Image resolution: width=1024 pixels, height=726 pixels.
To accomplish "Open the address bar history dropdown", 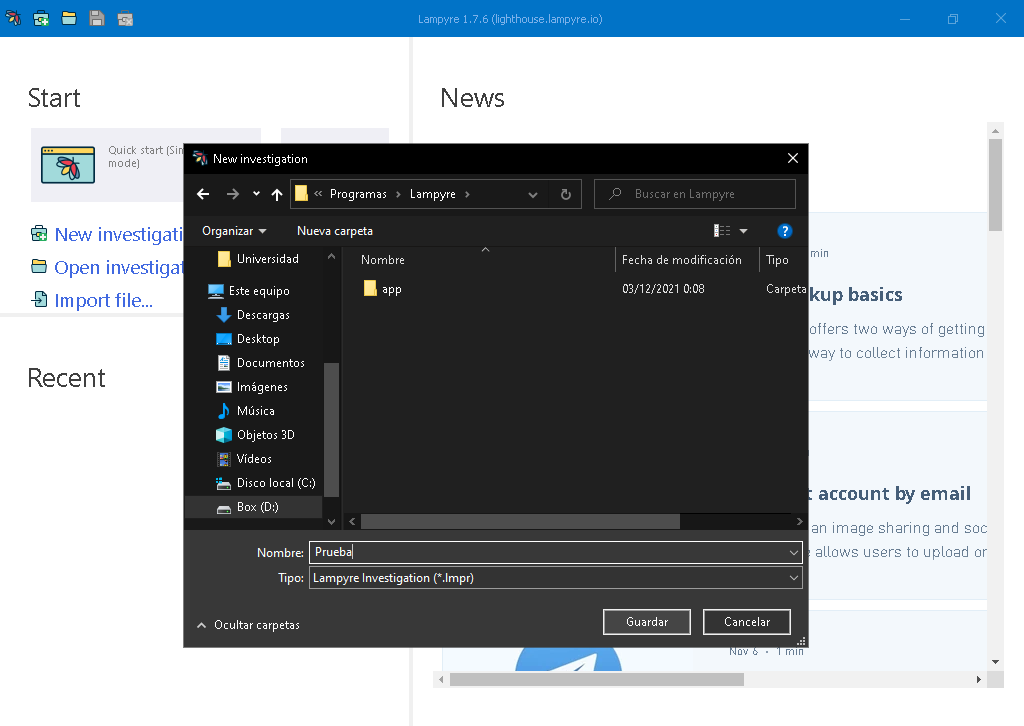I will (533, 195).
